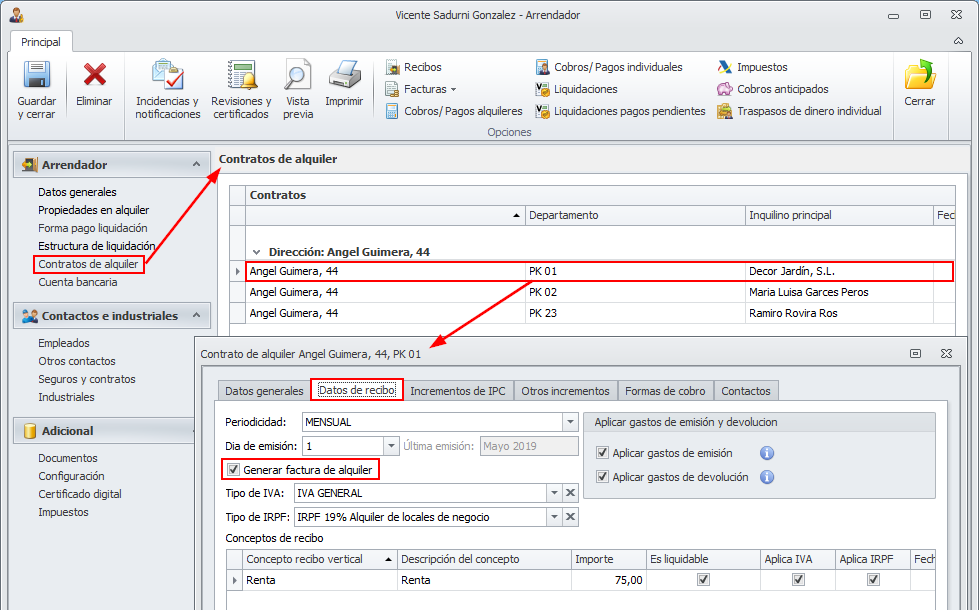Open Traspasos de dinero individual
Viewport: 979px width, 610px height.
pyautogui.click(x=799, y=111)
